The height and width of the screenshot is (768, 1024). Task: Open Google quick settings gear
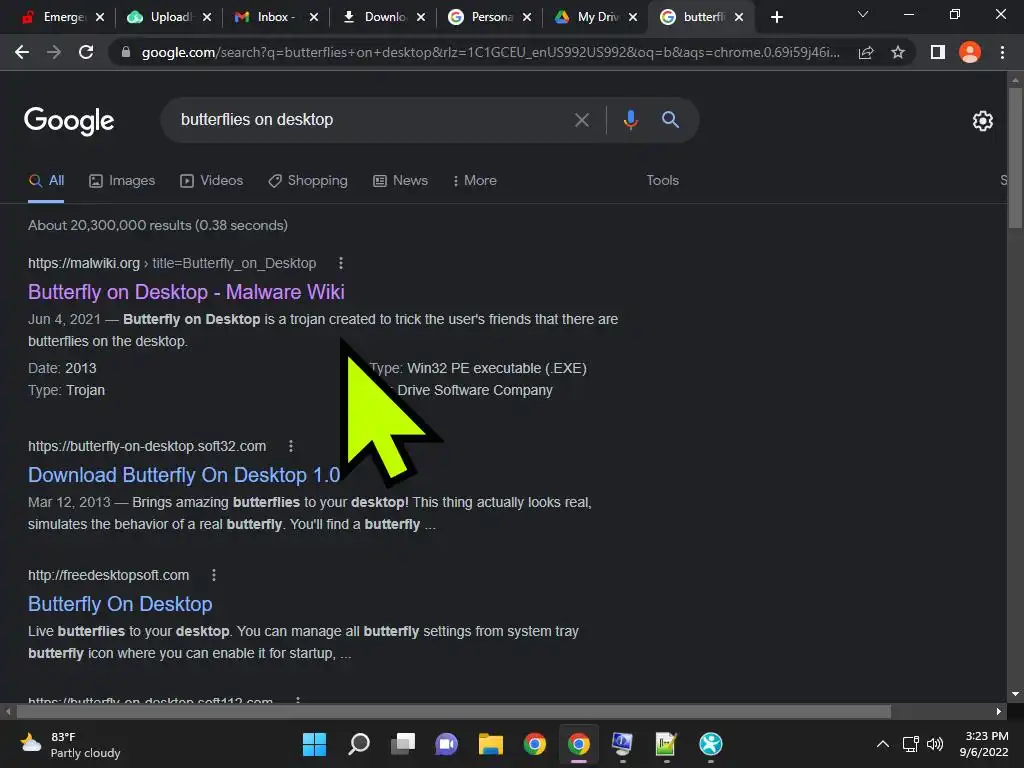(982, 121)
